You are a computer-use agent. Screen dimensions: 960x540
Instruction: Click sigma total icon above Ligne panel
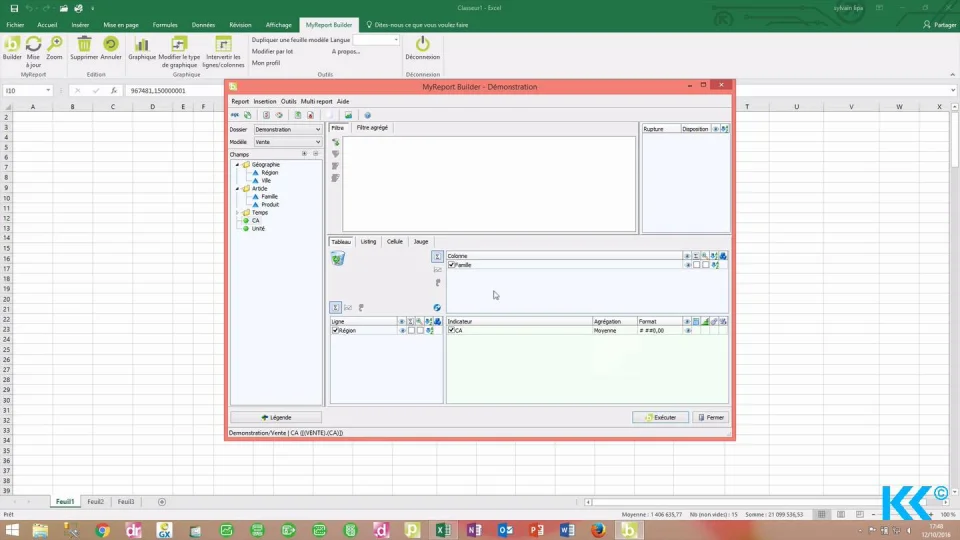[336, 307]
